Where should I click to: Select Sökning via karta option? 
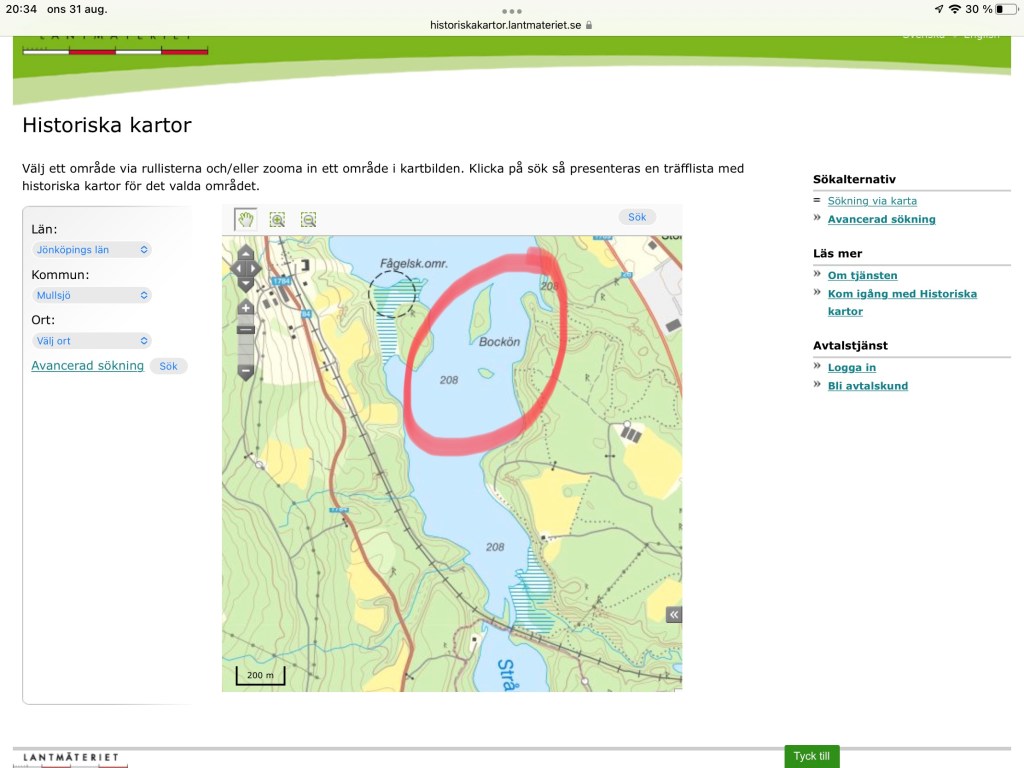872,201
